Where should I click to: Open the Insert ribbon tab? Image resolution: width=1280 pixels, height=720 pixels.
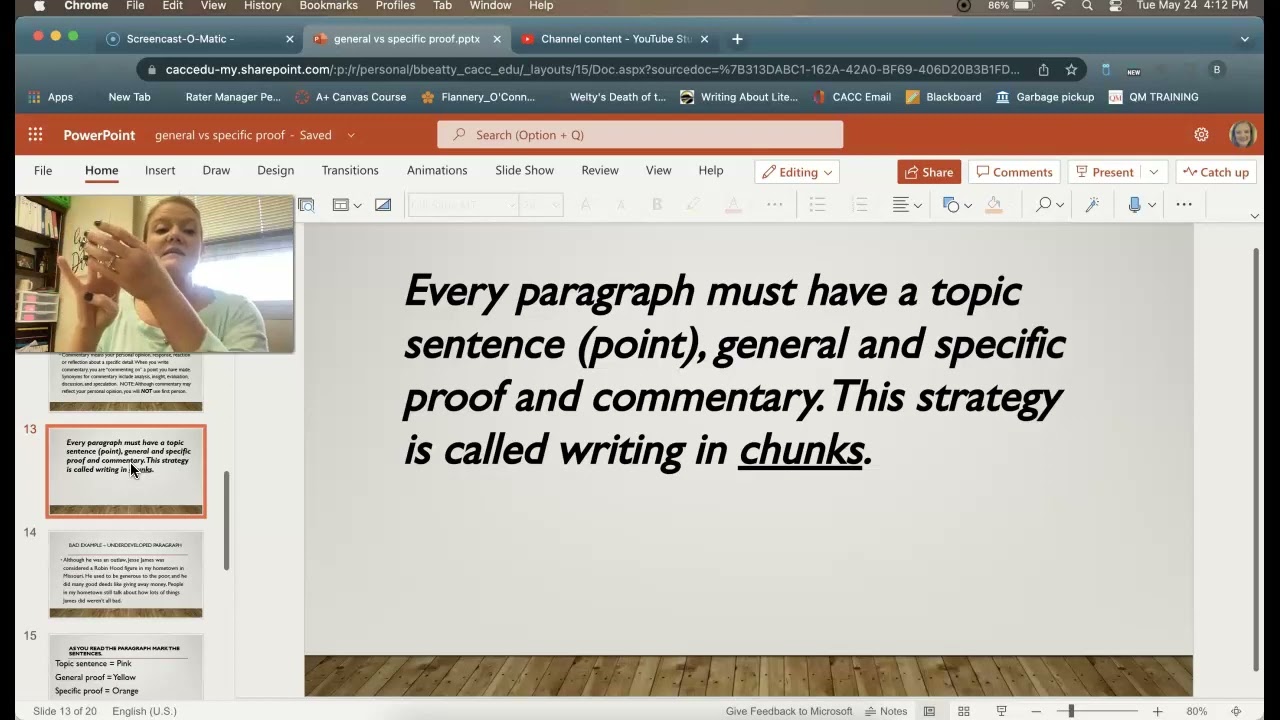[x=160, y=170]
